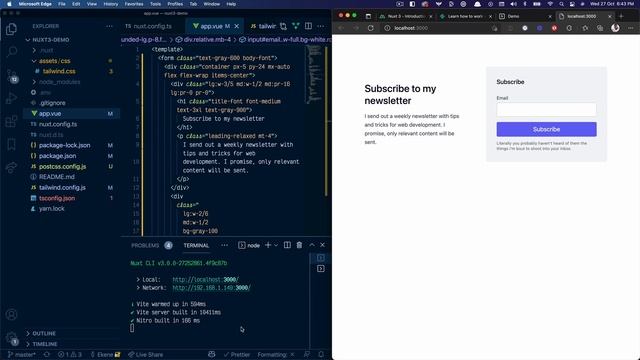This screenshot has width=640, height=360.
Task: Close the terminal panel
Action: point(322,245)
